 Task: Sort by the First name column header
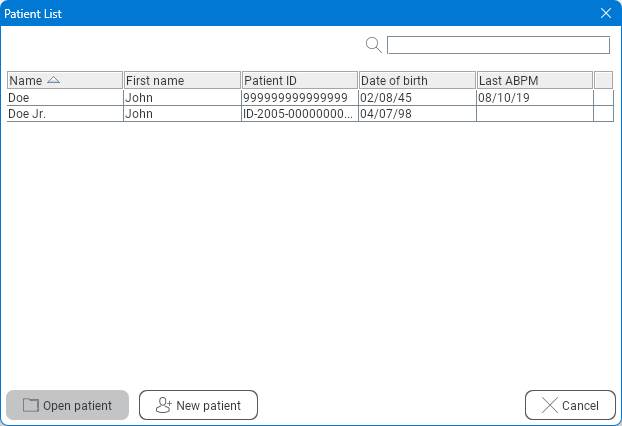(x=182, y=80)
